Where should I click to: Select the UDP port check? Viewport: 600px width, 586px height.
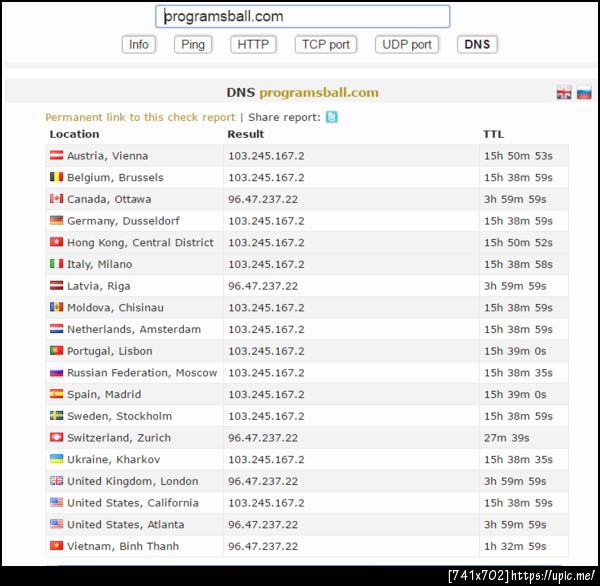click(407, 44)
